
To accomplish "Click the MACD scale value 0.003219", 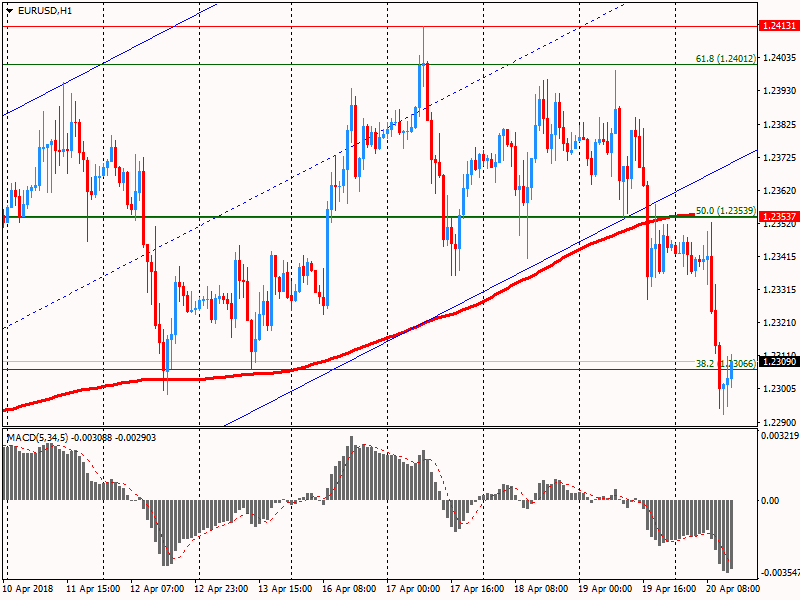I will pyautogui.click(x=777, y=437).
